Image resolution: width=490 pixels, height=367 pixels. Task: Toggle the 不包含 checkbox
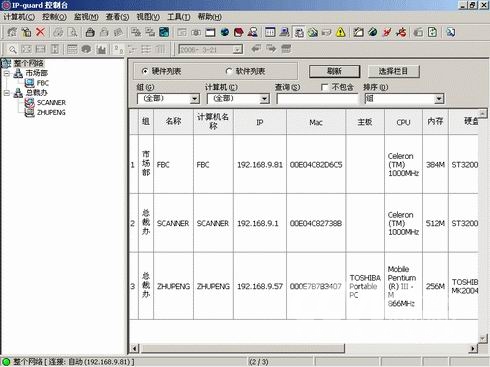pos(324,87)
